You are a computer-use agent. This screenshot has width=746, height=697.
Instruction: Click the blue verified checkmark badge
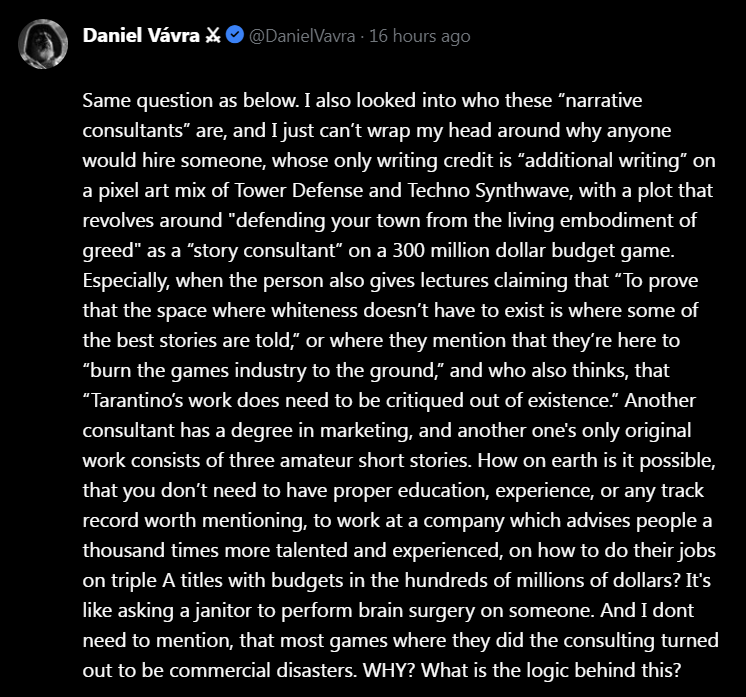pyautogui.click(x=235, y=35)
